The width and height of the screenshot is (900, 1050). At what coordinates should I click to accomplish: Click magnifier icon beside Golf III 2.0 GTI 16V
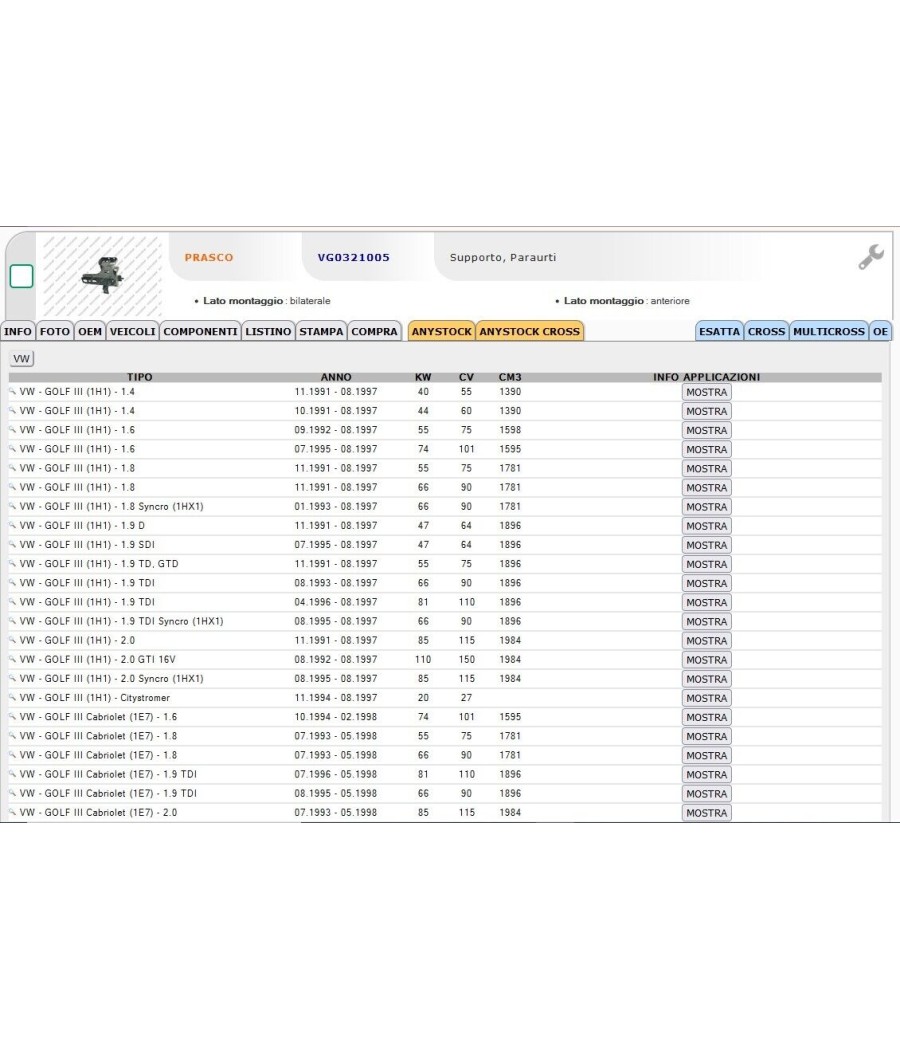[x=12, y=659]
